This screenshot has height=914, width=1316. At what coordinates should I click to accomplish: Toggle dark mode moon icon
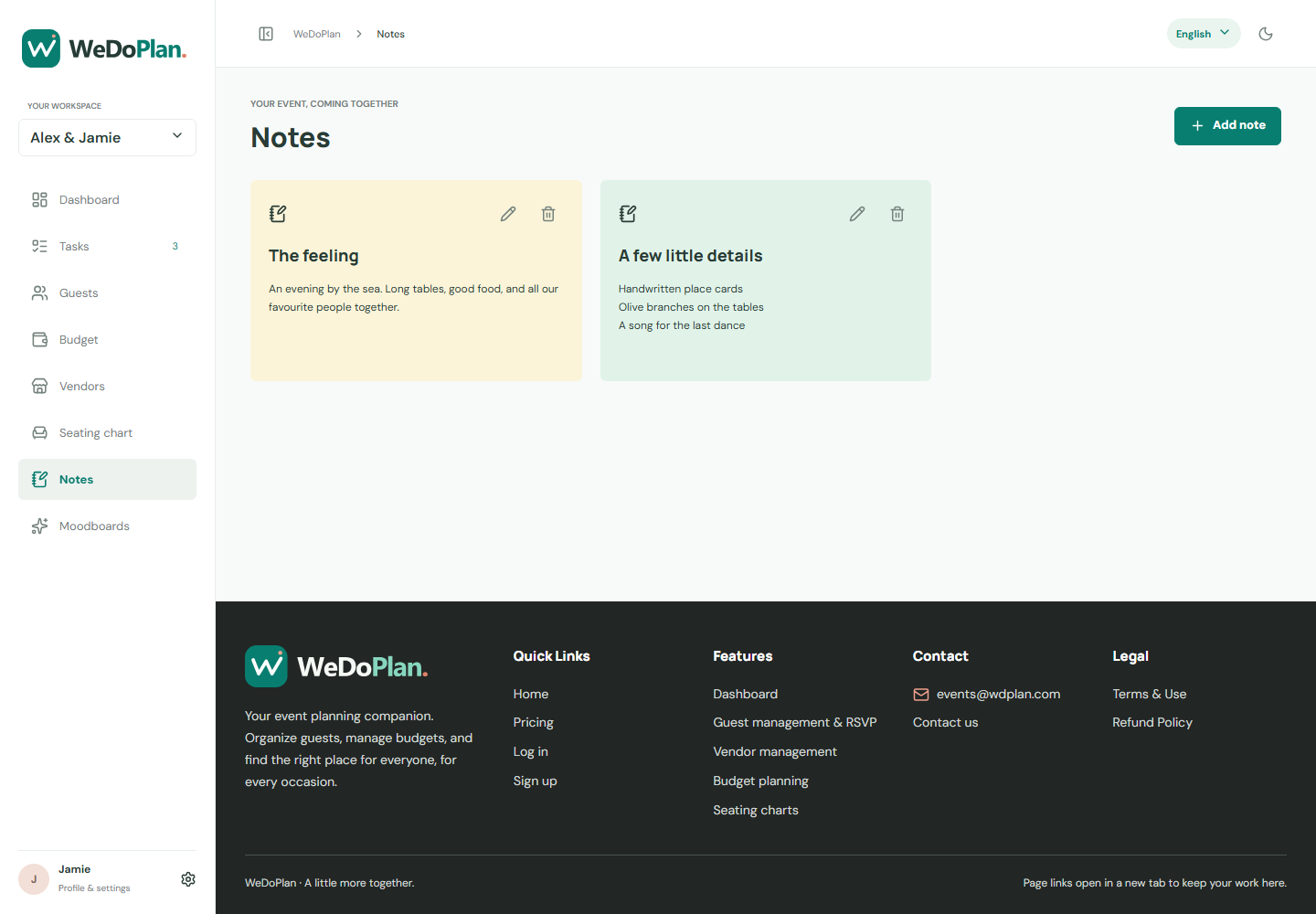[x=1266, y=34]
